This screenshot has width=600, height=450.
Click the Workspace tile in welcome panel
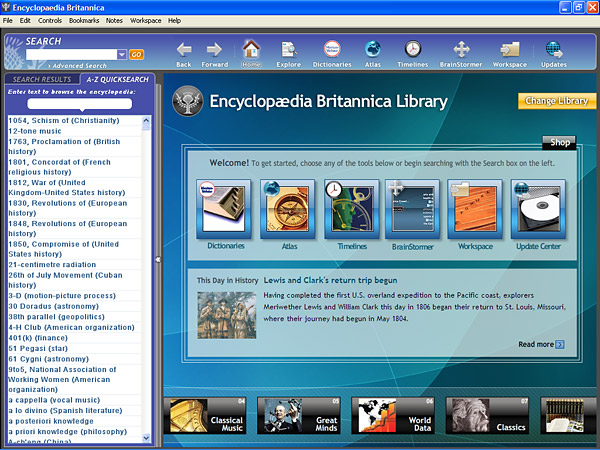[x=475, y=209]
